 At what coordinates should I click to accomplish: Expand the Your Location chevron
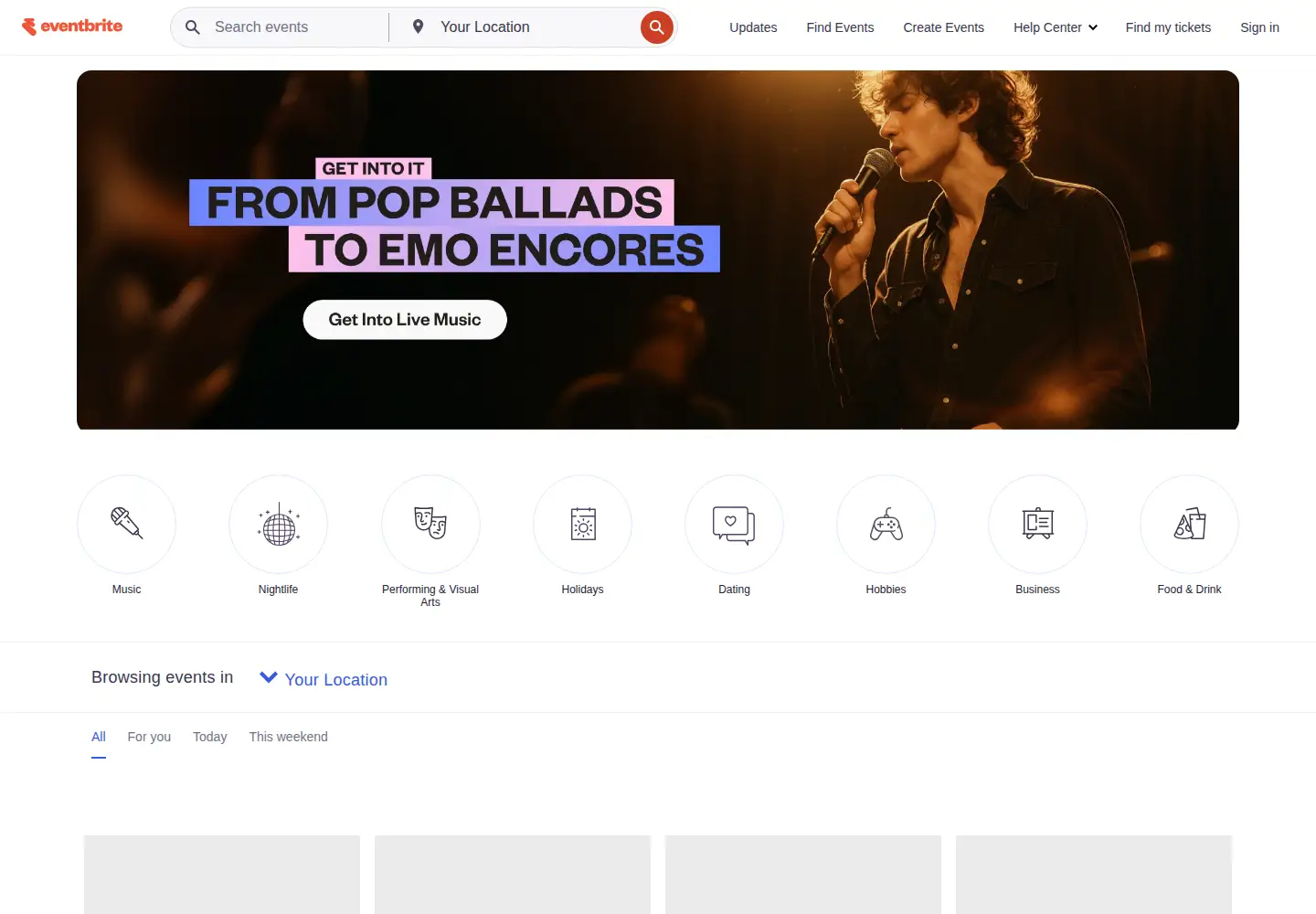coord(269,677)
